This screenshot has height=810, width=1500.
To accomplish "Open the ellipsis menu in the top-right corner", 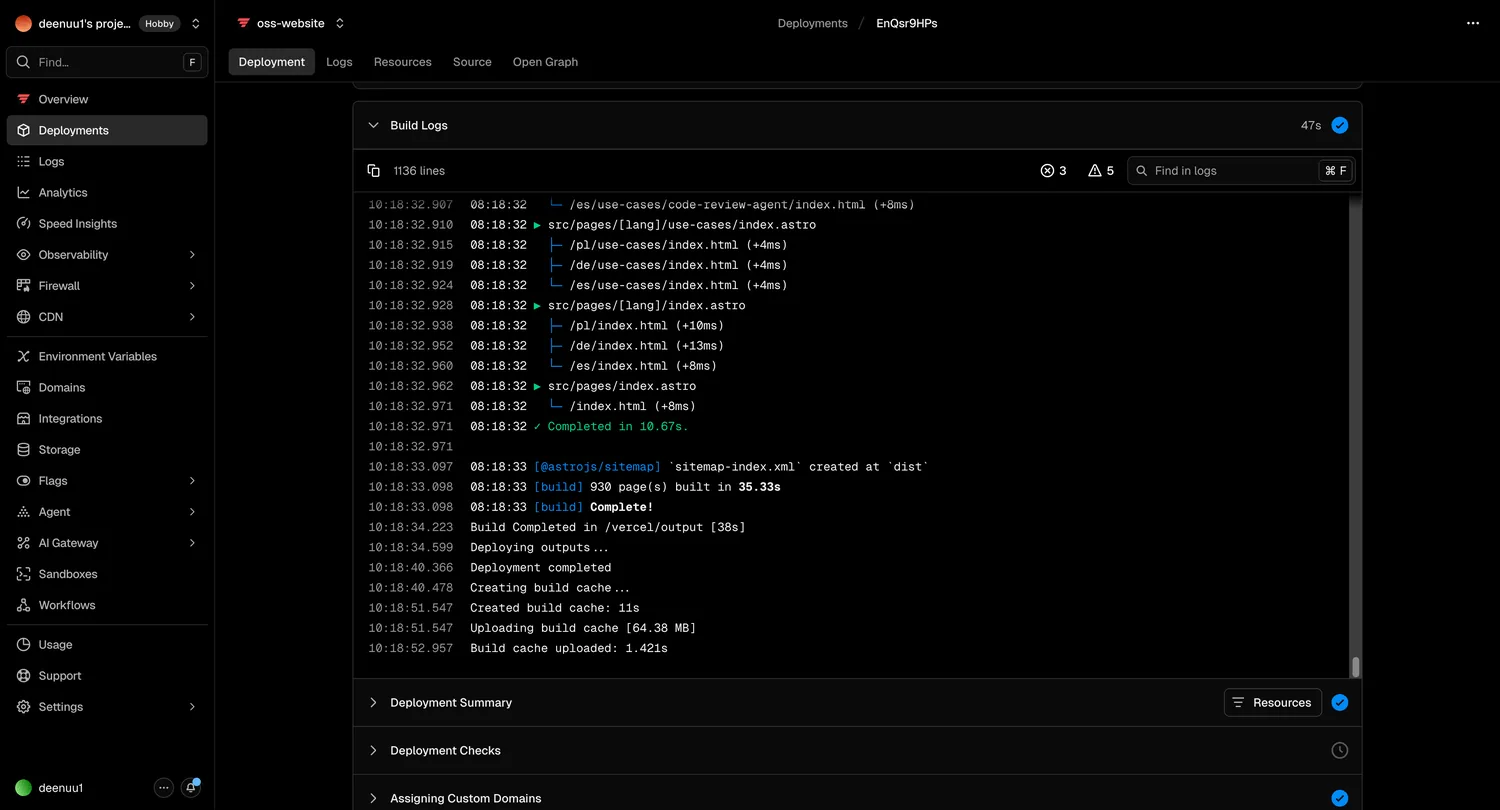I will tap(1472, 23).
